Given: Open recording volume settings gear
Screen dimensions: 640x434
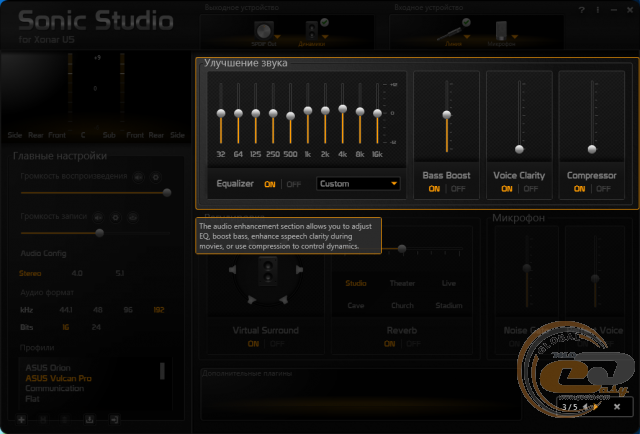Looking at the screenshot, I should point(116,217).
